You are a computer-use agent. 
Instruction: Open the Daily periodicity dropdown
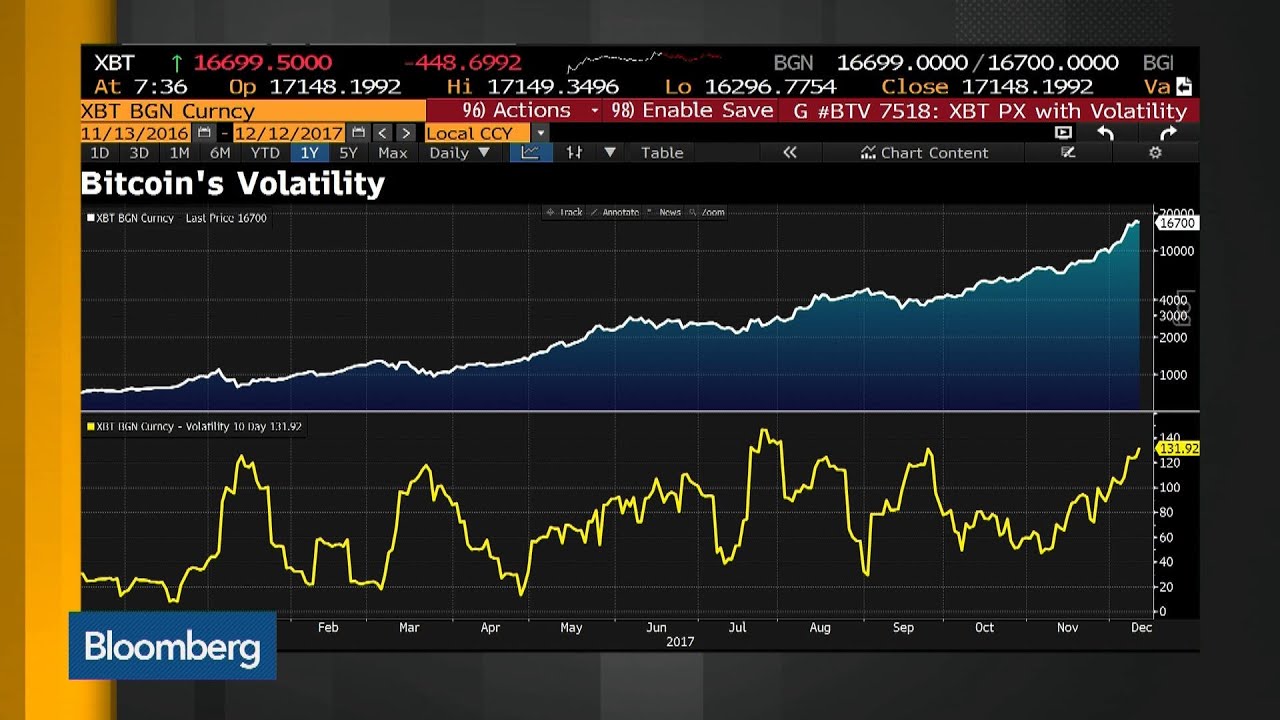click(459, 153)
